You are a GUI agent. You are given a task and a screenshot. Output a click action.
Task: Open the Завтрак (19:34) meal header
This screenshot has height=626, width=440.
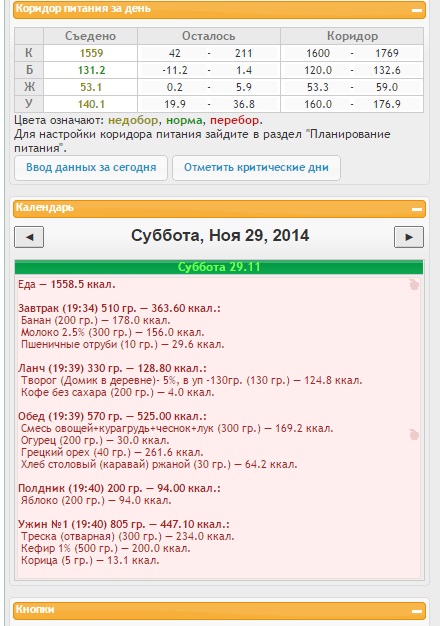click(x=119, y=309)
